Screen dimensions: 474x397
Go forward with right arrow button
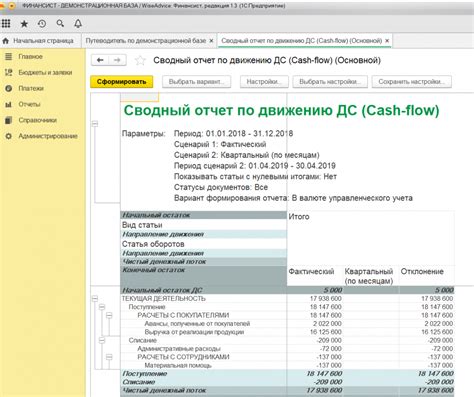pos(117,60)
